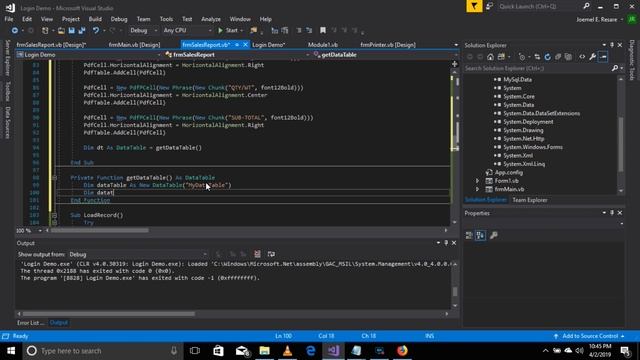
Task: Expand the Form1.vb tree node
Action: click(x=477, y=181)
